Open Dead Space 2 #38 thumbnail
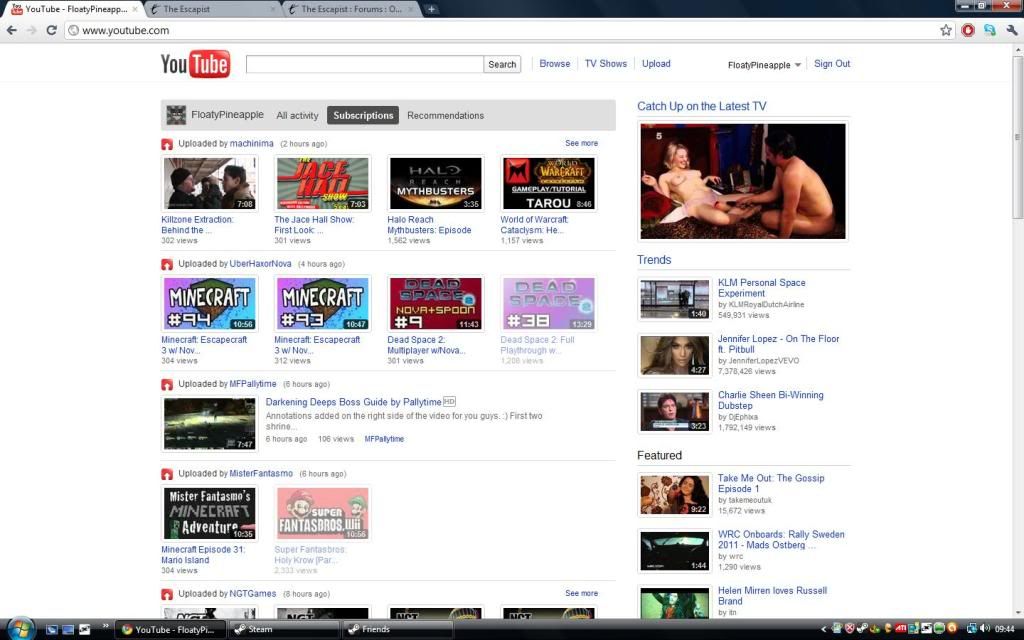This screenshot has height=640, width=1024. (548, 304)
